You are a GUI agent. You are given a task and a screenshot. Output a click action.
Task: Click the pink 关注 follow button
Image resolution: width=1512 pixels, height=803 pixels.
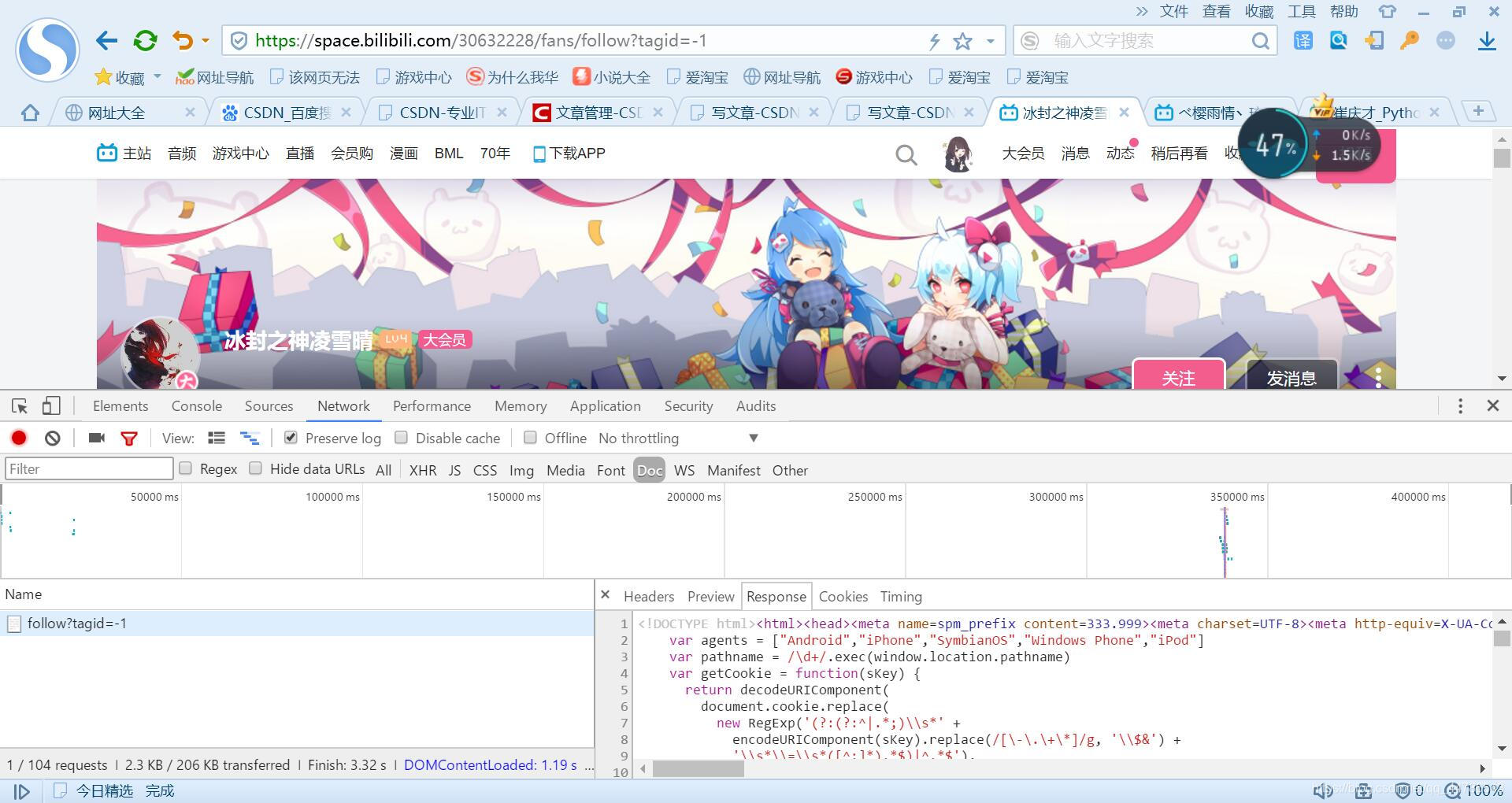tap(1179, 375)
